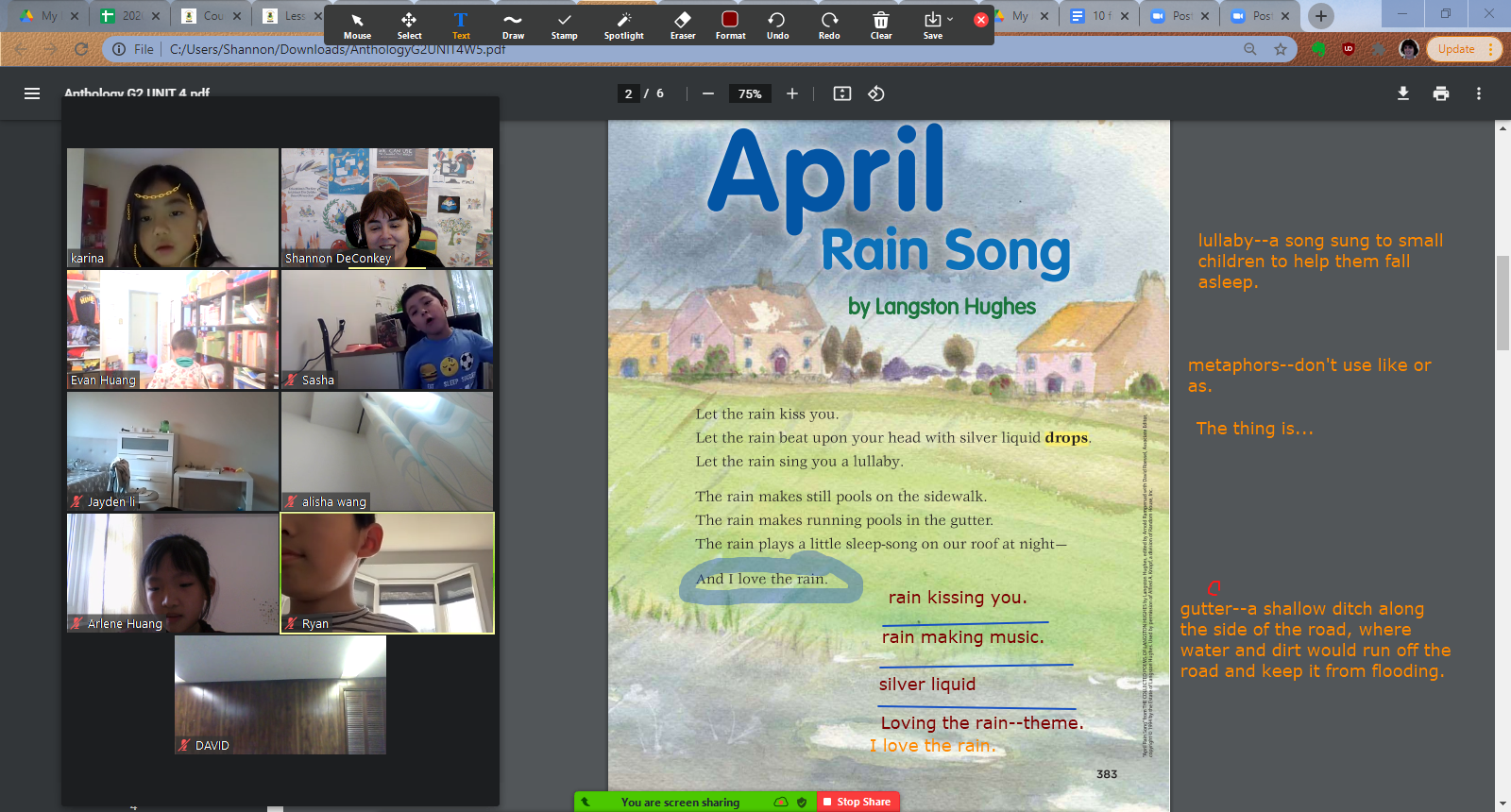Click the 'You are screen sharing' indicator

(x=680, y=802)
